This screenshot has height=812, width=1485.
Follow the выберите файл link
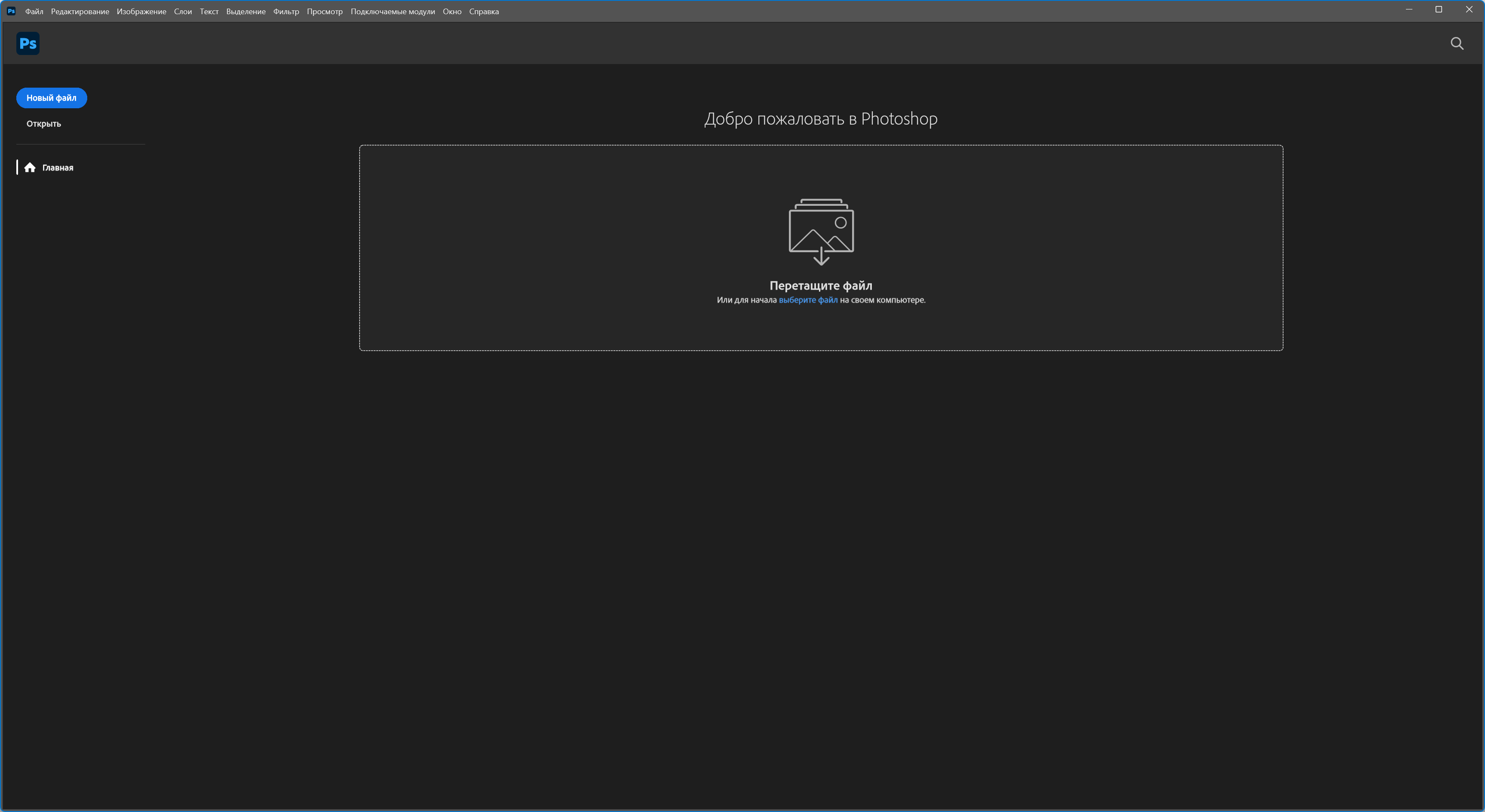[808, 300]
